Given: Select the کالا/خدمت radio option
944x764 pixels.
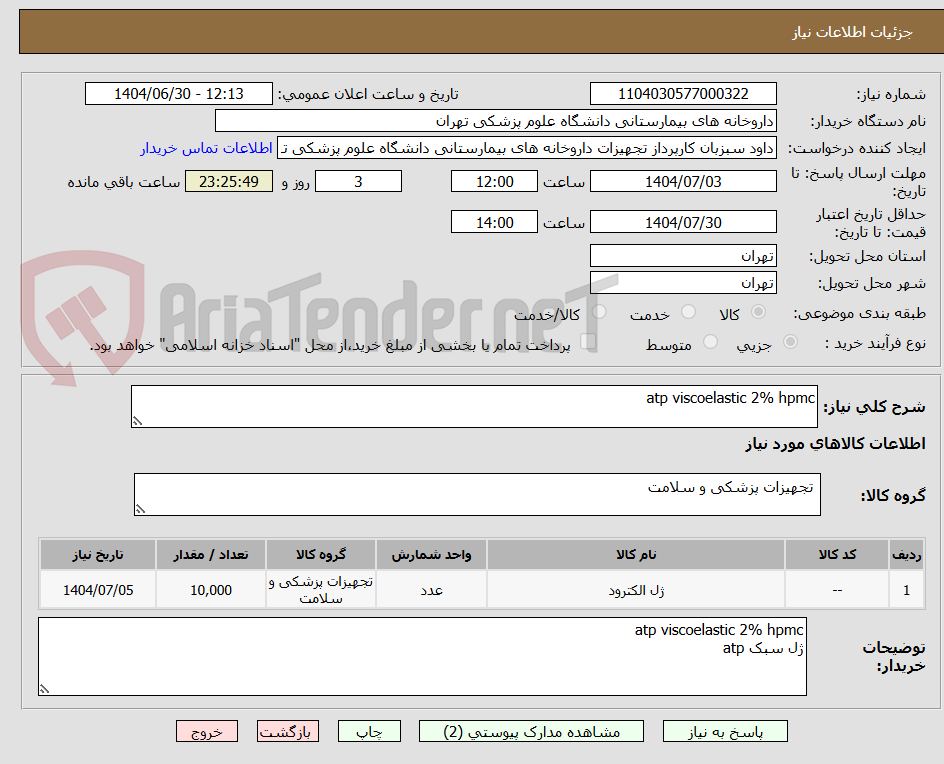Looking at the screenshot, I should tap(599, 311).
